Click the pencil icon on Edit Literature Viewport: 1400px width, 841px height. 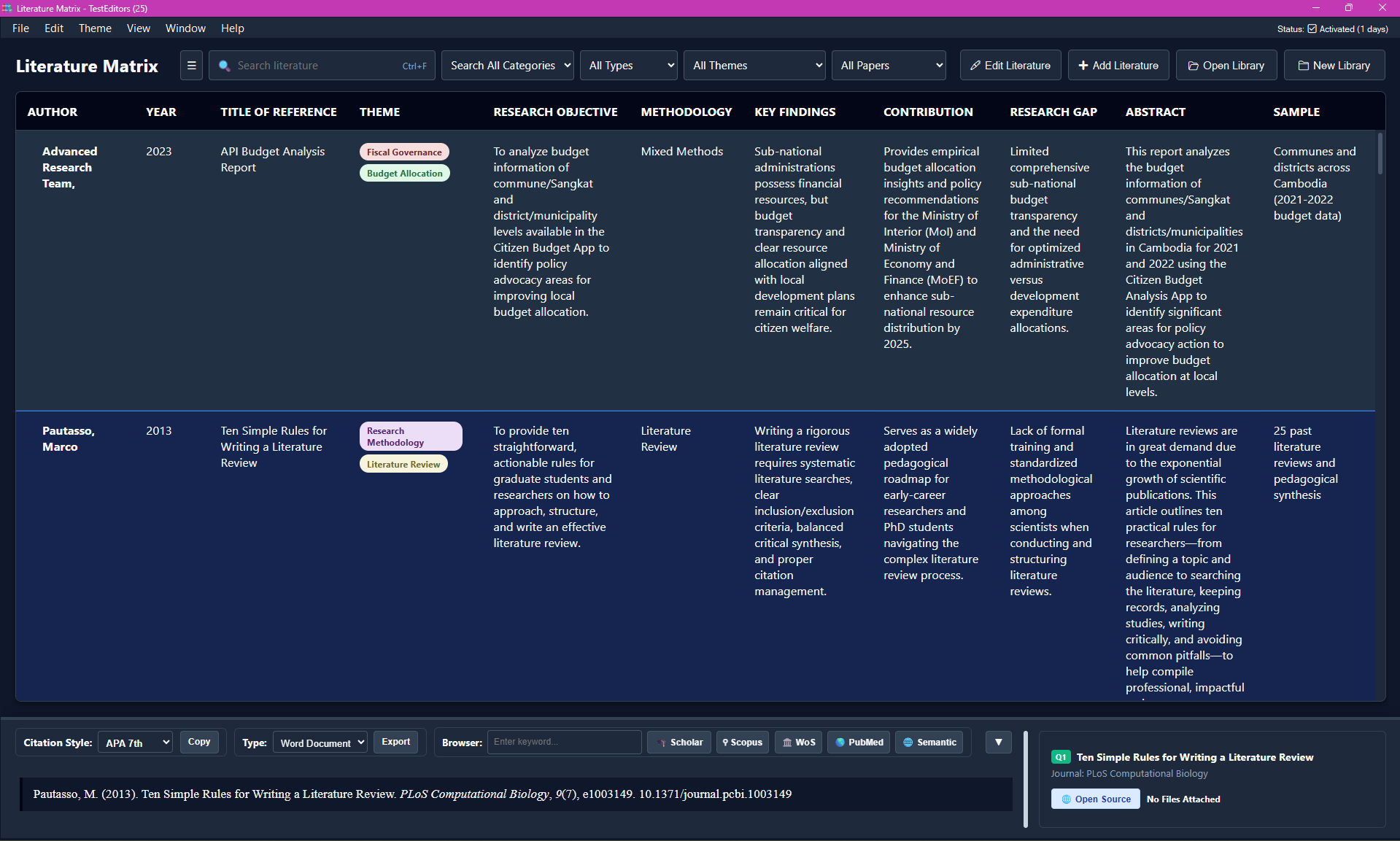975,66
